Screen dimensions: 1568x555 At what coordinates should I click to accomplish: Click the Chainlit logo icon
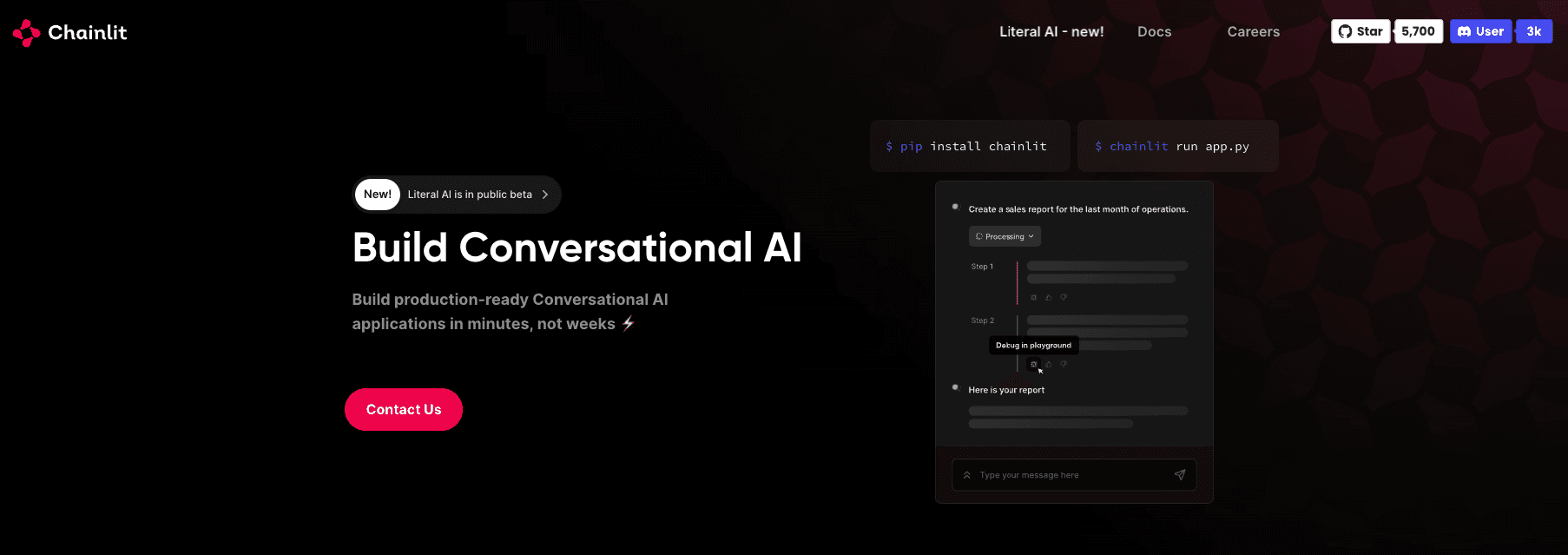26,33
